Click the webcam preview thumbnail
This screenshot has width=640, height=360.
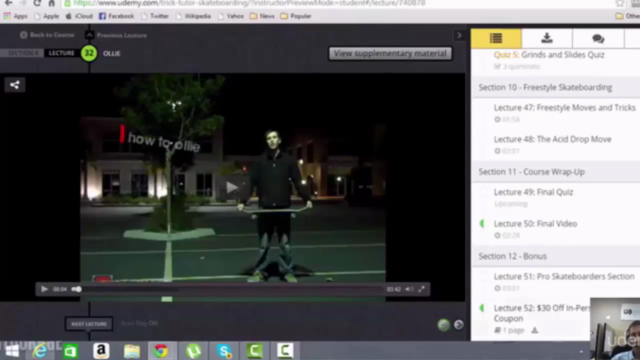coord(615,329)
